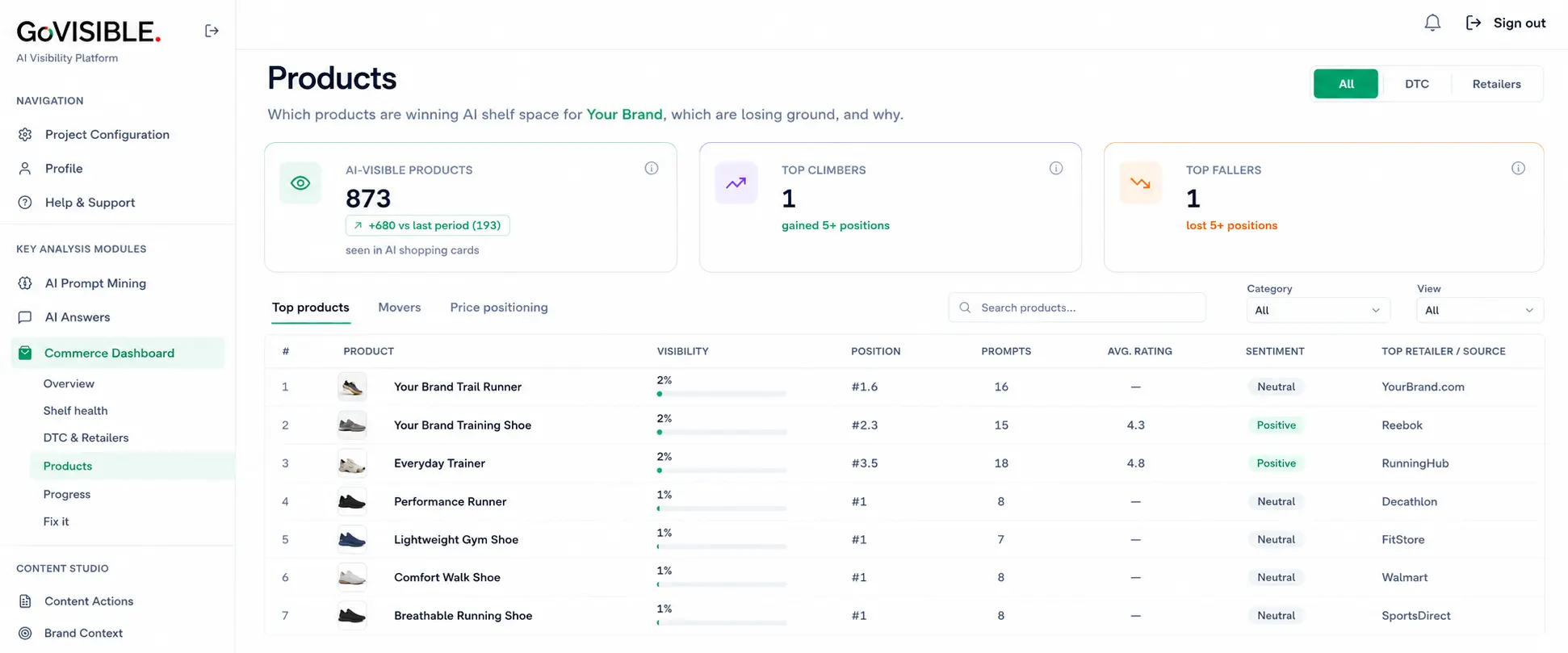Switch to the Top products tab

pyautogui.click(x=311, y=308)
